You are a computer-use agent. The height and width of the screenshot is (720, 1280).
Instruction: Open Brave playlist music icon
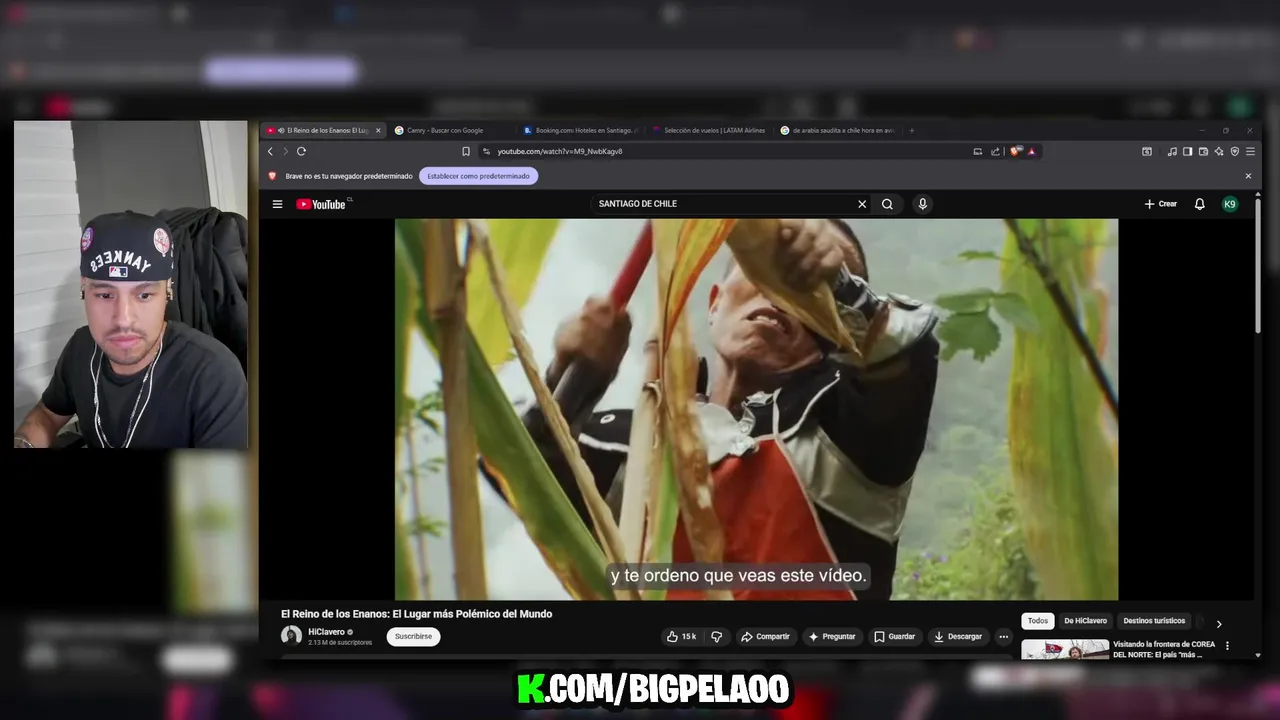[1172, 151]
